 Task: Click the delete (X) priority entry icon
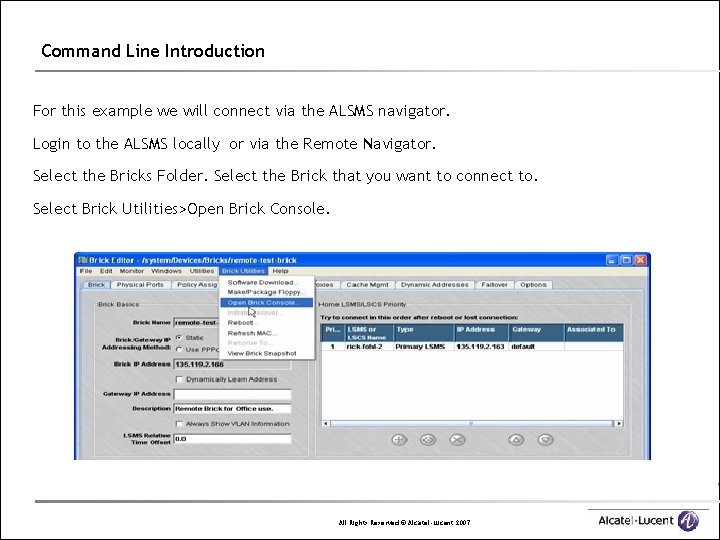point(457,439)
